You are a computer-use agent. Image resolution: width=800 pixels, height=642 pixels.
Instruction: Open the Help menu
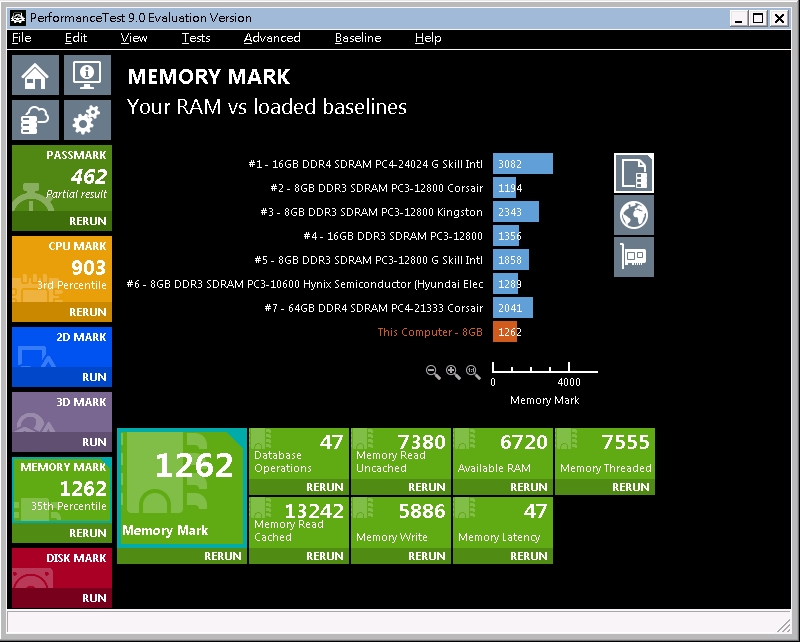coord(428,38)
